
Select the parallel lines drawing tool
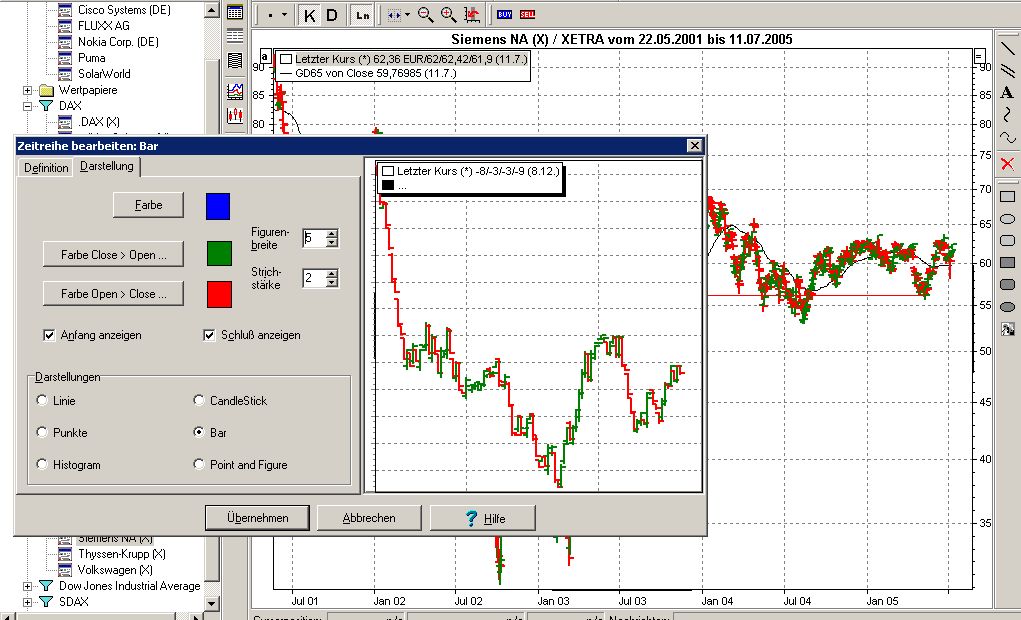coord(1007,70)
